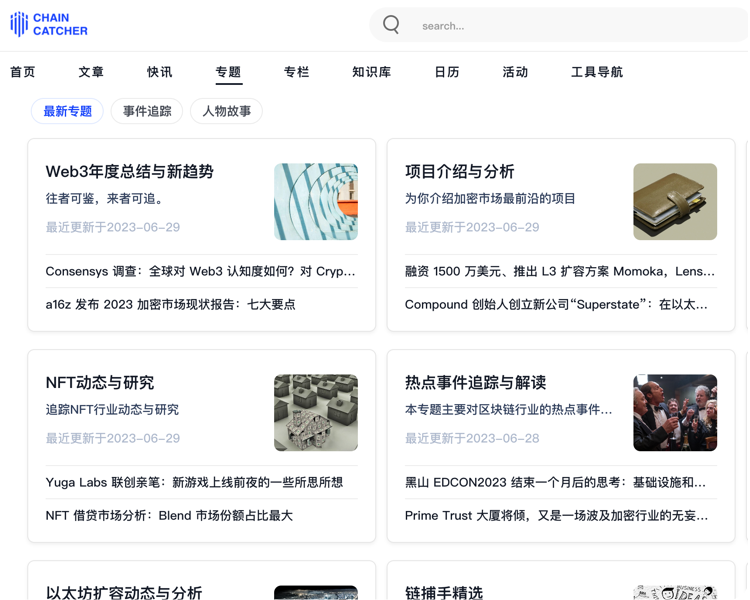Click the magnifying glass search icon
The image size is (750, 600).
pos(391,25)
